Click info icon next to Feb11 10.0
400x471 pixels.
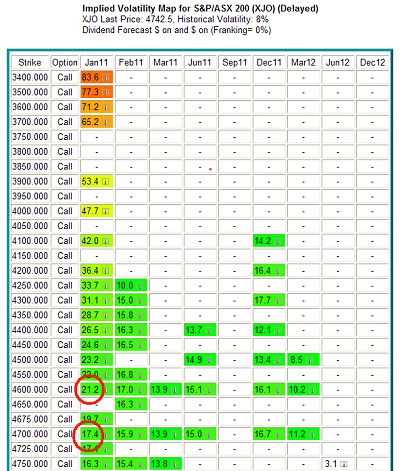(x=140, y=286)
